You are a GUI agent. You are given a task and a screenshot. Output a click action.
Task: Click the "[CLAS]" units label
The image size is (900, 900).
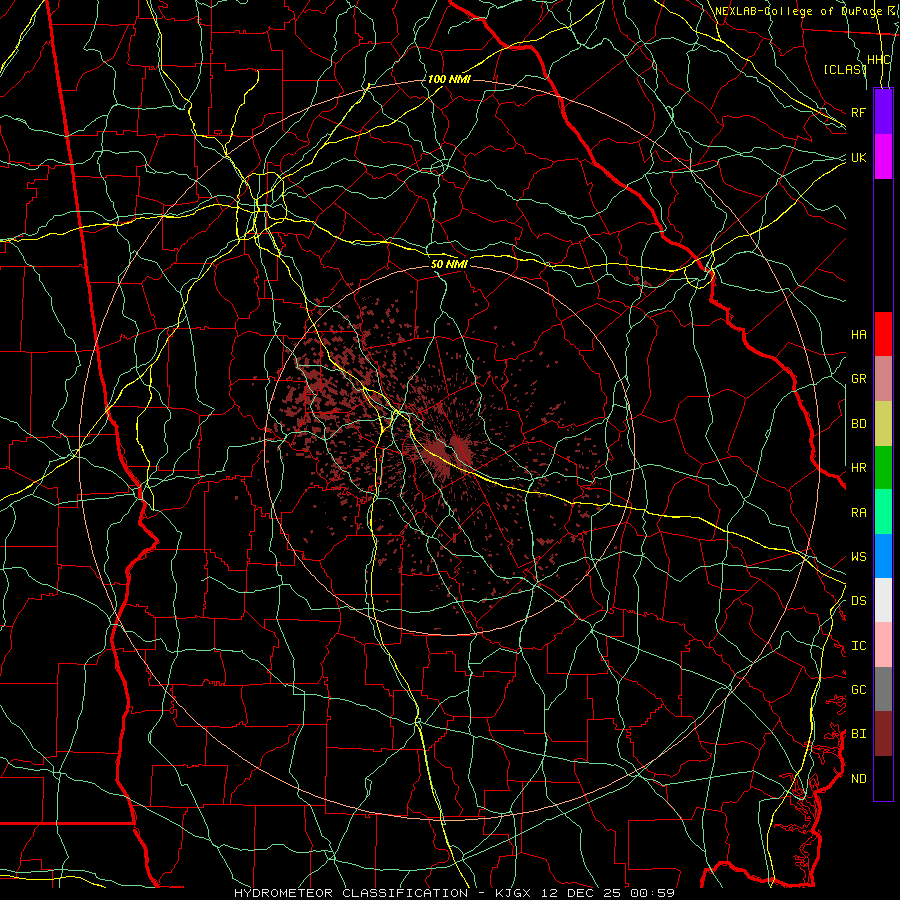click(844, 69)
